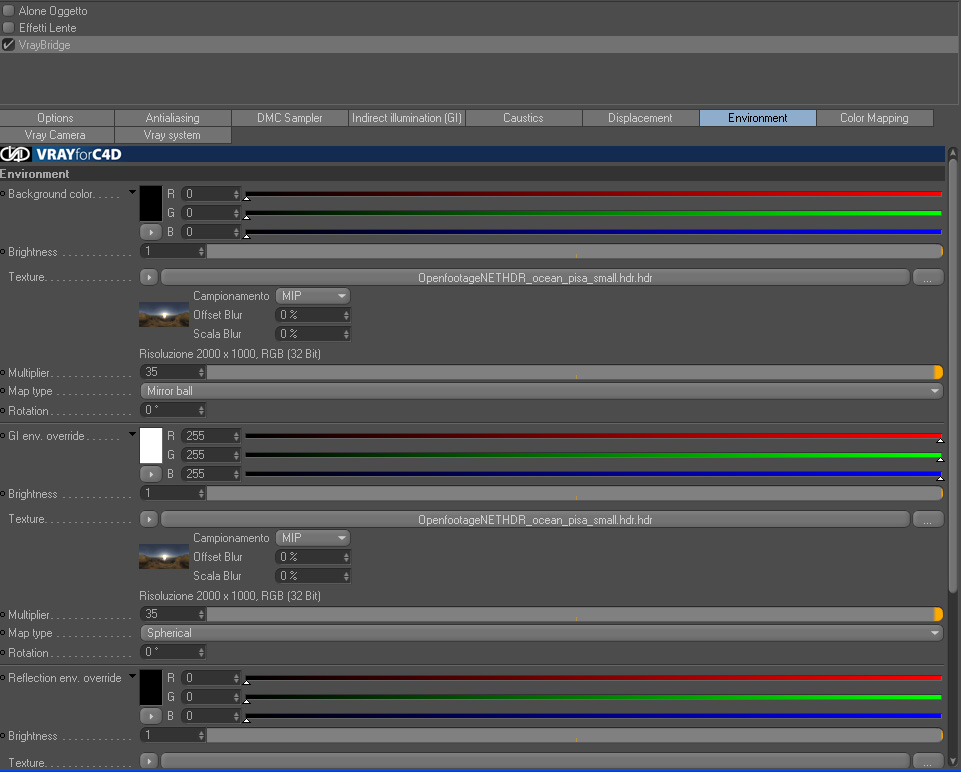Open the white GI env. override color swatch
This screenshot has height=772, width=961.
coord(151,445)
